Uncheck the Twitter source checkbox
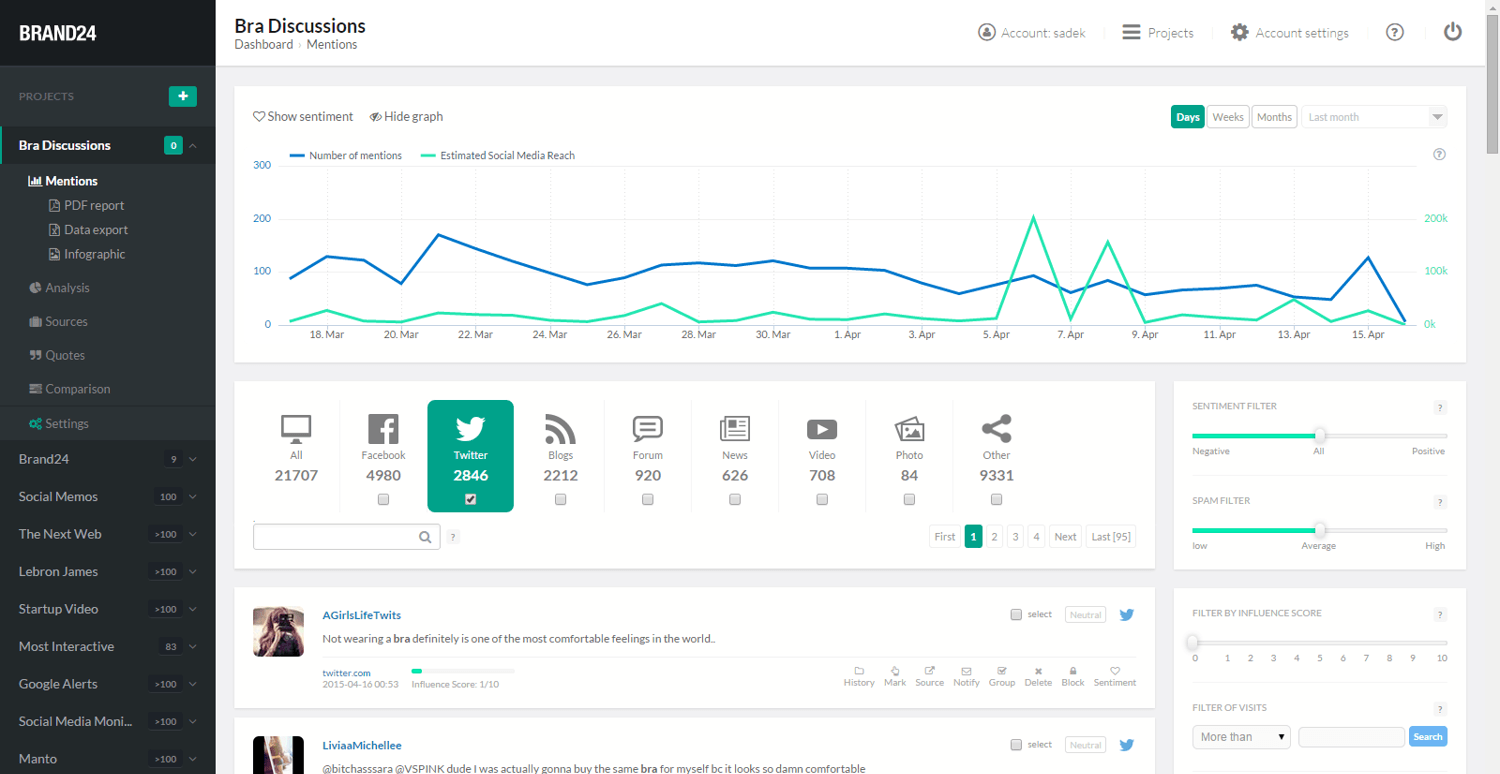Screen dimensions: 1500x774 [x=470, y=499]
